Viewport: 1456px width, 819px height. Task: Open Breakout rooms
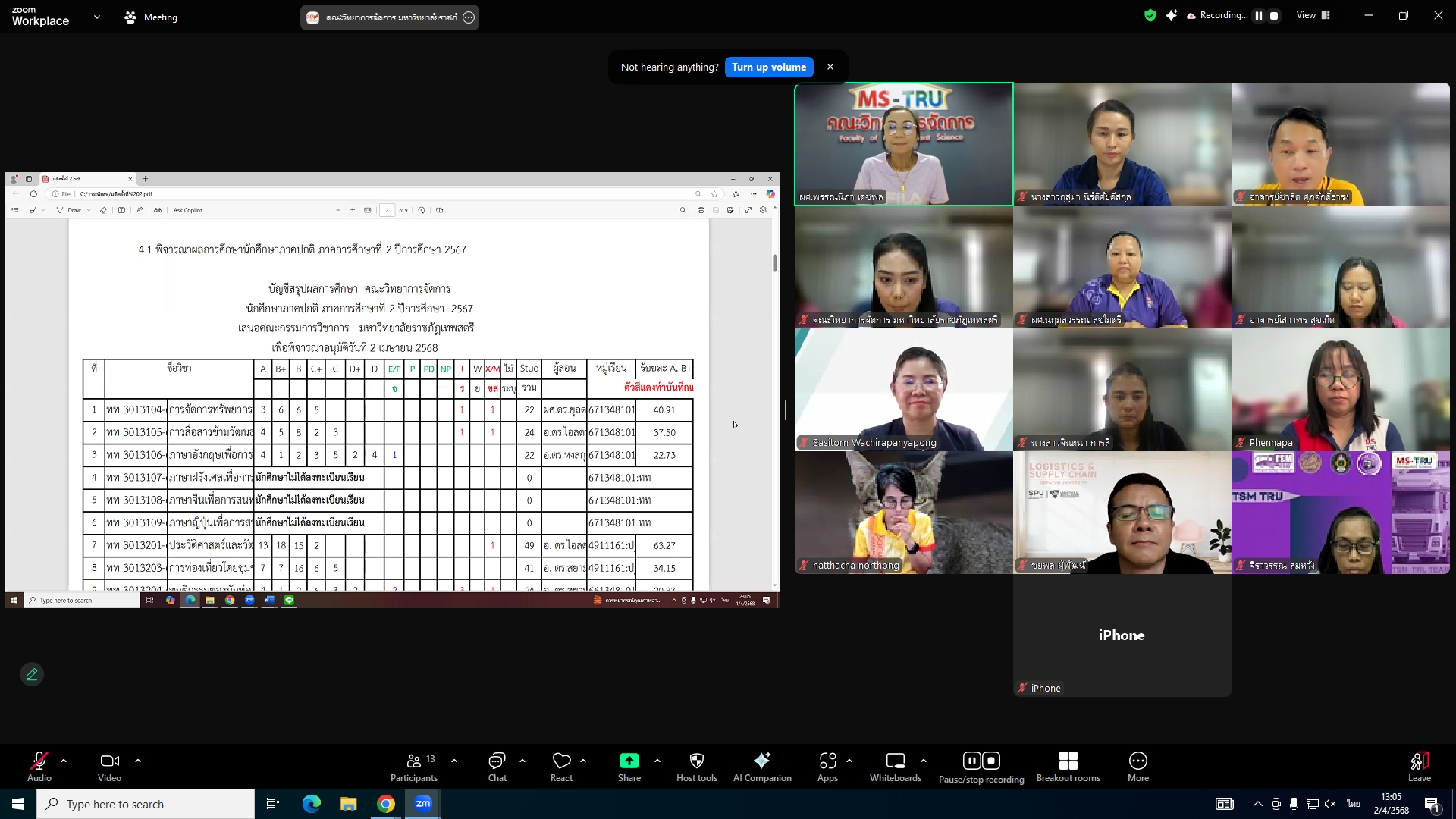click(1068, 761)
